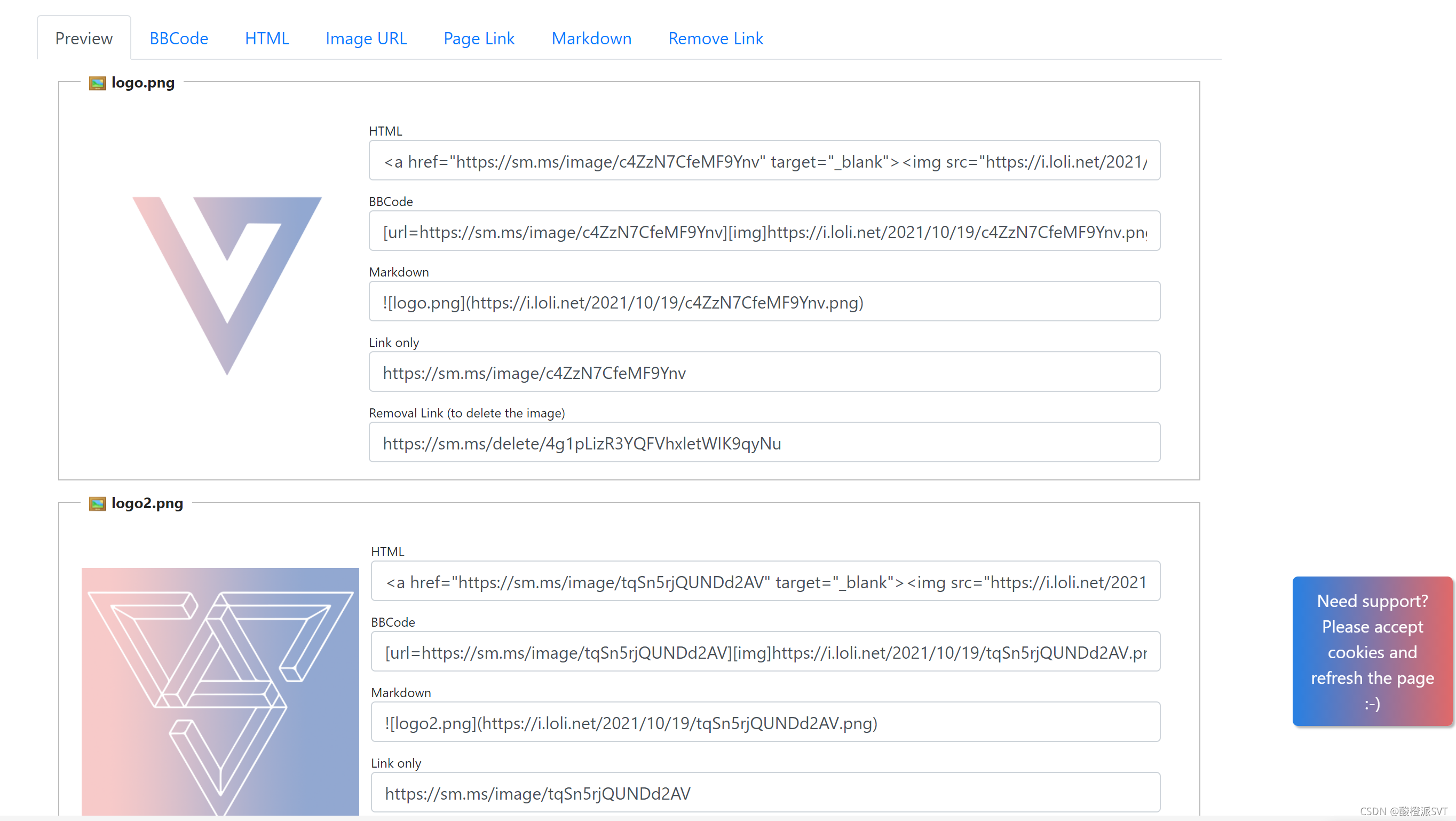Click the Need support cookie notice

pos(1372,651)
